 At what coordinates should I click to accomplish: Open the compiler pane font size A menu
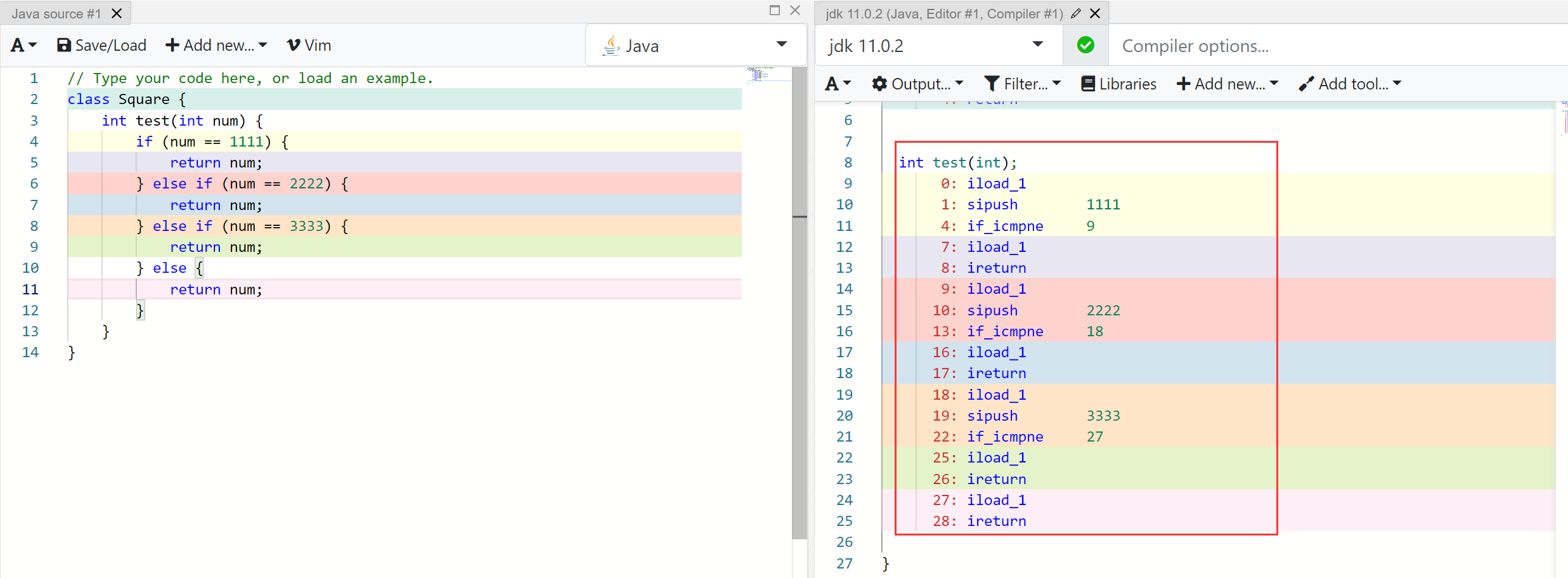[838, 84]
